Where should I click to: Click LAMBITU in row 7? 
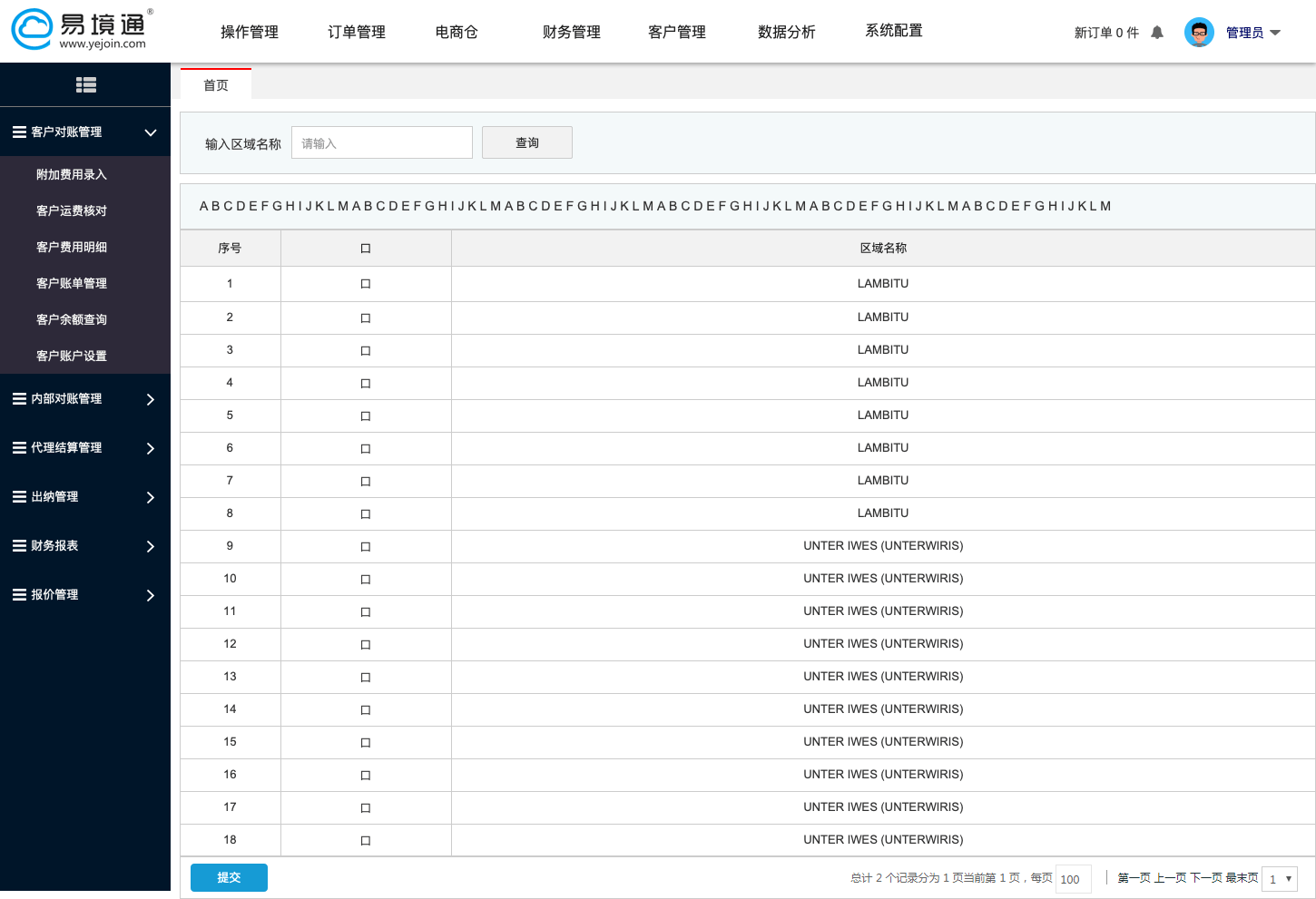click(x=883, y=480)
